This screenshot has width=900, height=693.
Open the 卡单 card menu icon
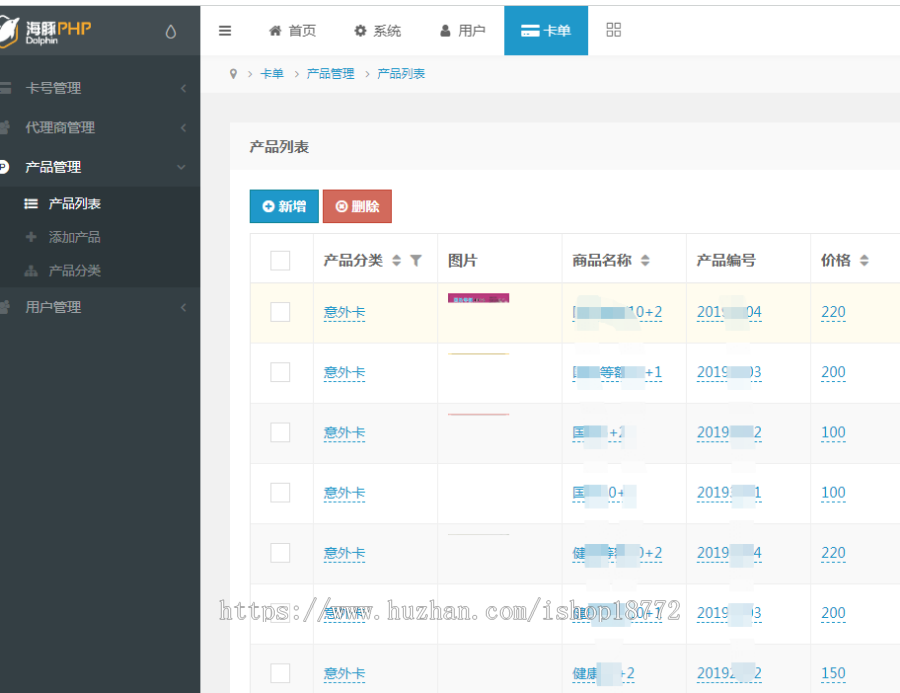[x=532, y=30]
